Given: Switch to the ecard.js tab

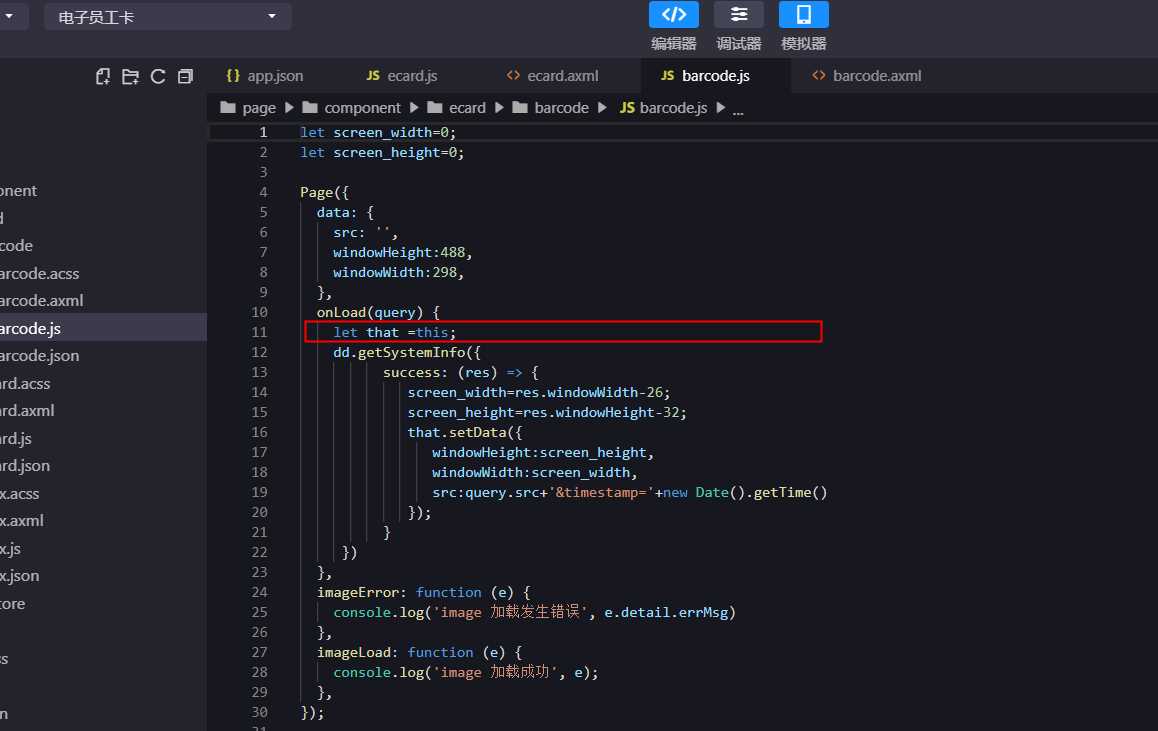Looking at the screenshot, I should point(402,75).
